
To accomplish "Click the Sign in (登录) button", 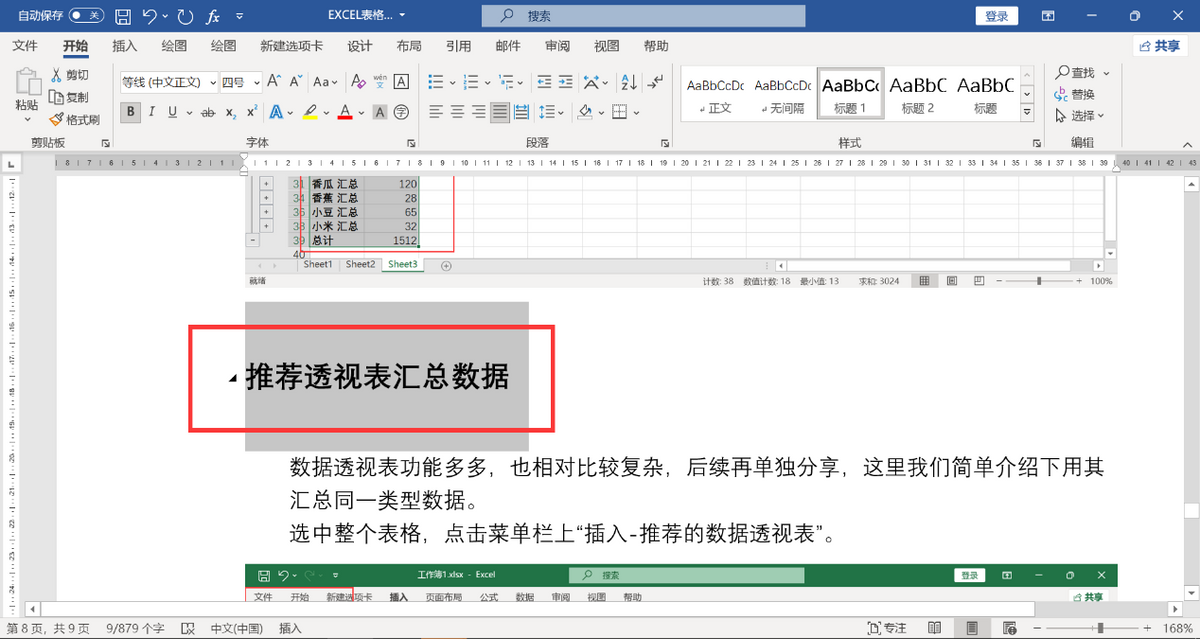I will (x=996, y=16).
